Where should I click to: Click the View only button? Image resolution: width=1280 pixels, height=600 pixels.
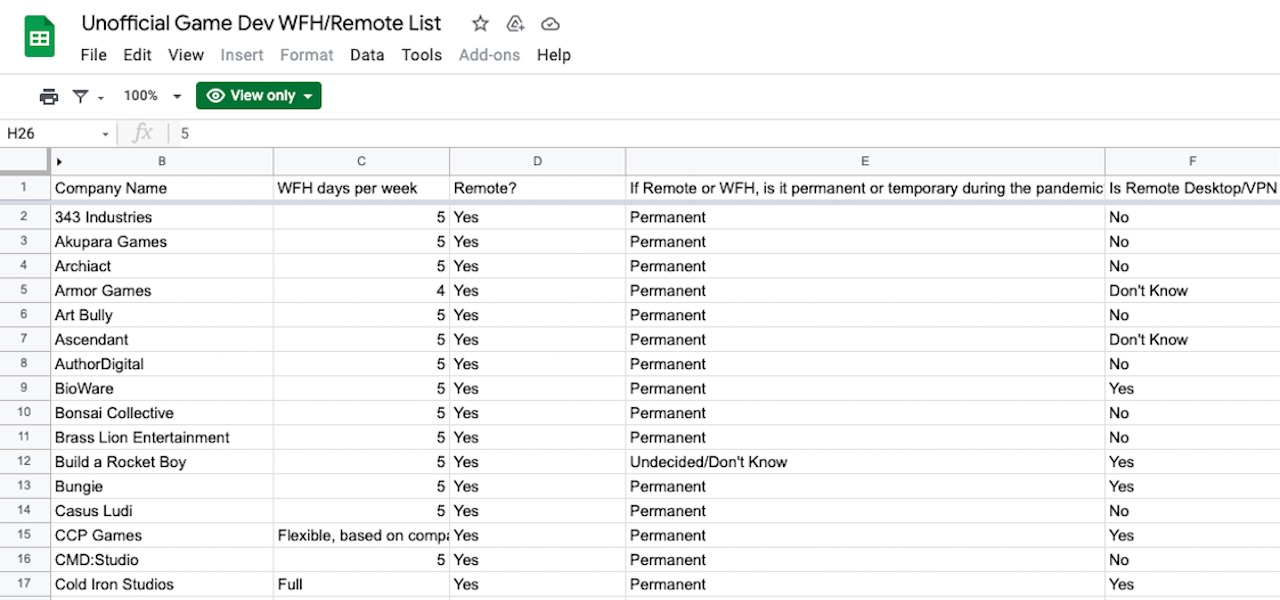pyautogui.click(x=259, y=96)
